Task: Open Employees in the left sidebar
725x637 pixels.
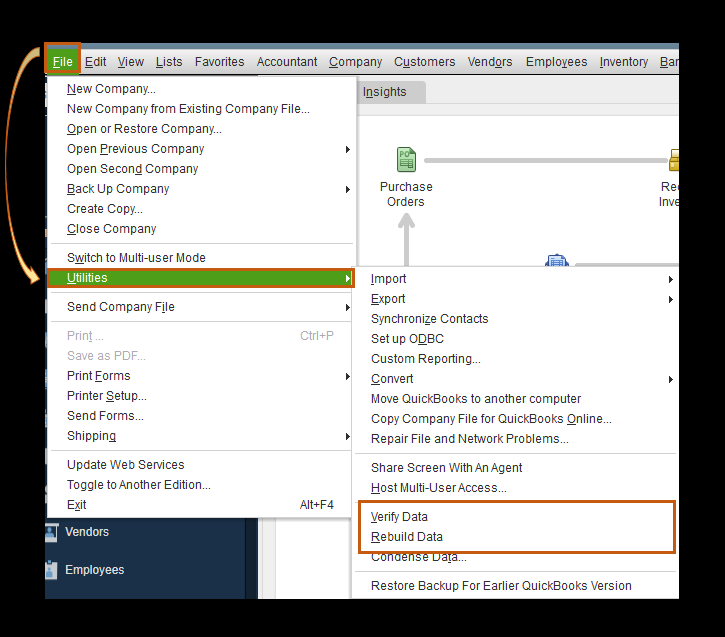Action: coord(94,570)
